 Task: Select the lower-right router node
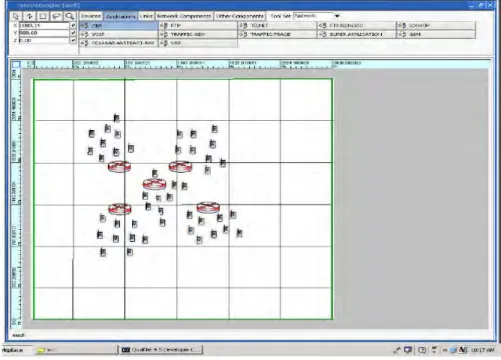pos(208,207)
